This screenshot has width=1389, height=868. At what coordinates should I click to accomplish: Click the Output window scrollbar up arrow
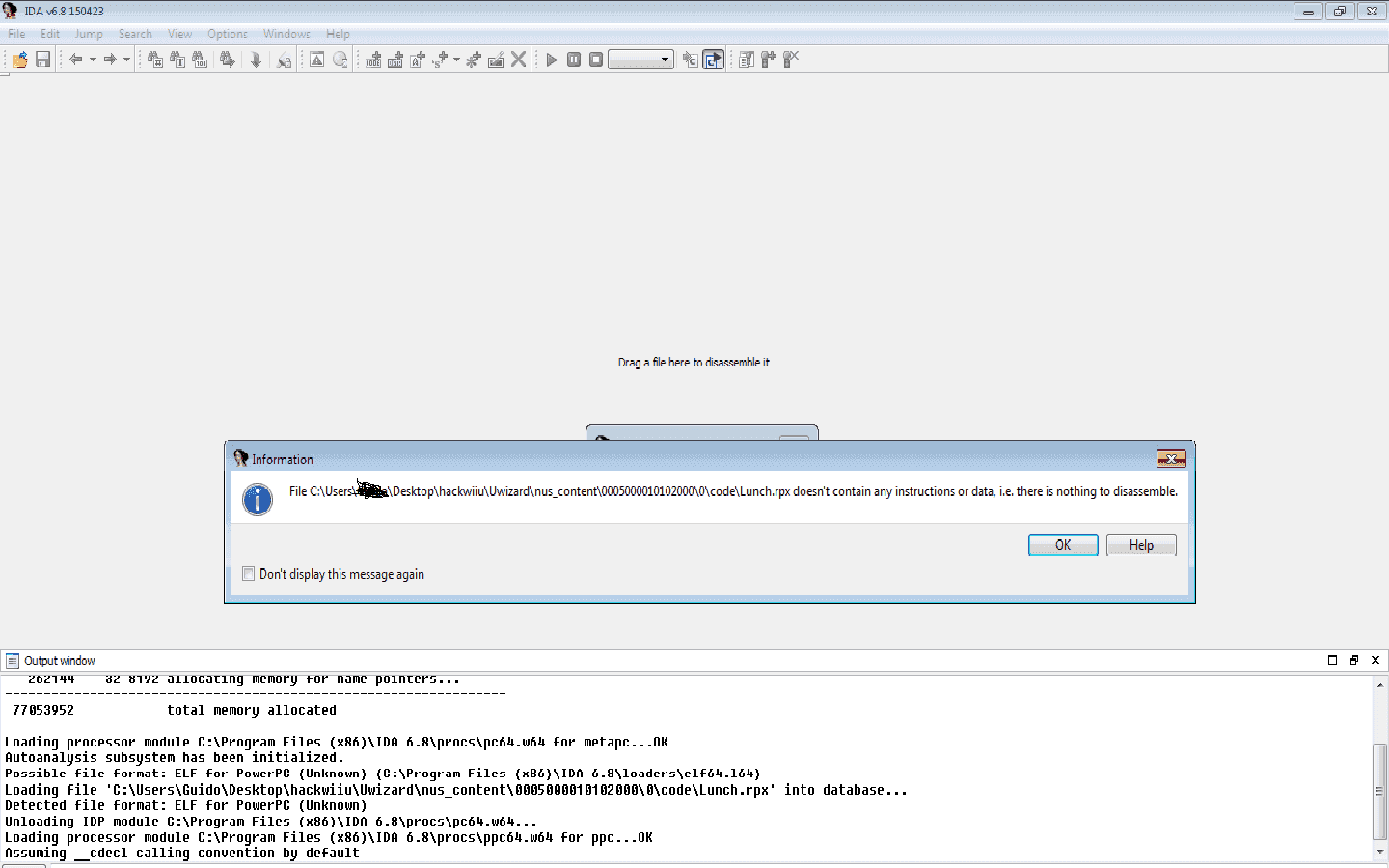pos(1380,684)
